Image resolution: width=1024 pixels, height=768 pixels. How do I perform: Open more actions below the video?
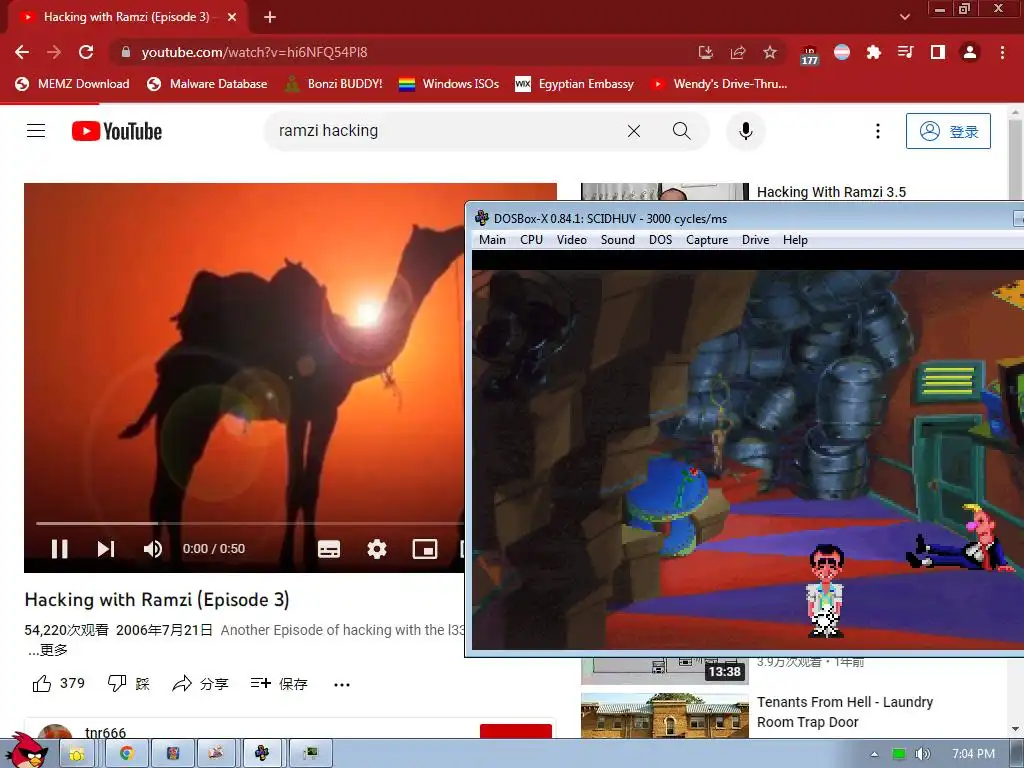(342, 684)
